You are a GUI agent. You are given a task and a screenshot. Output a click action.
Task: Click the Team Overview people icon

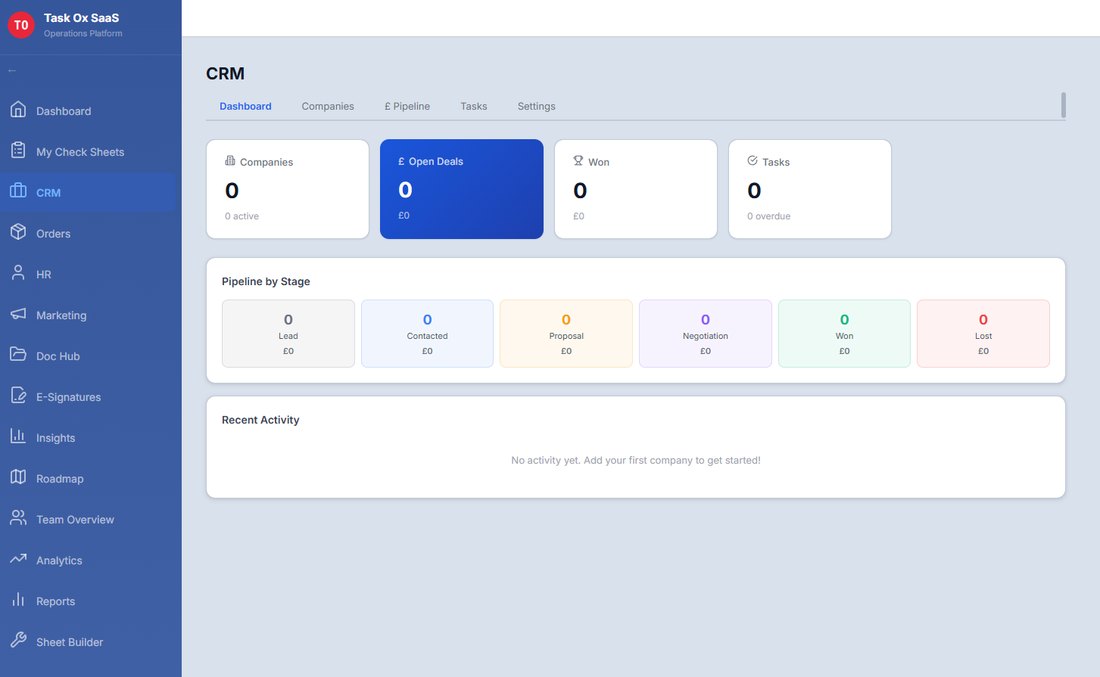18,518
